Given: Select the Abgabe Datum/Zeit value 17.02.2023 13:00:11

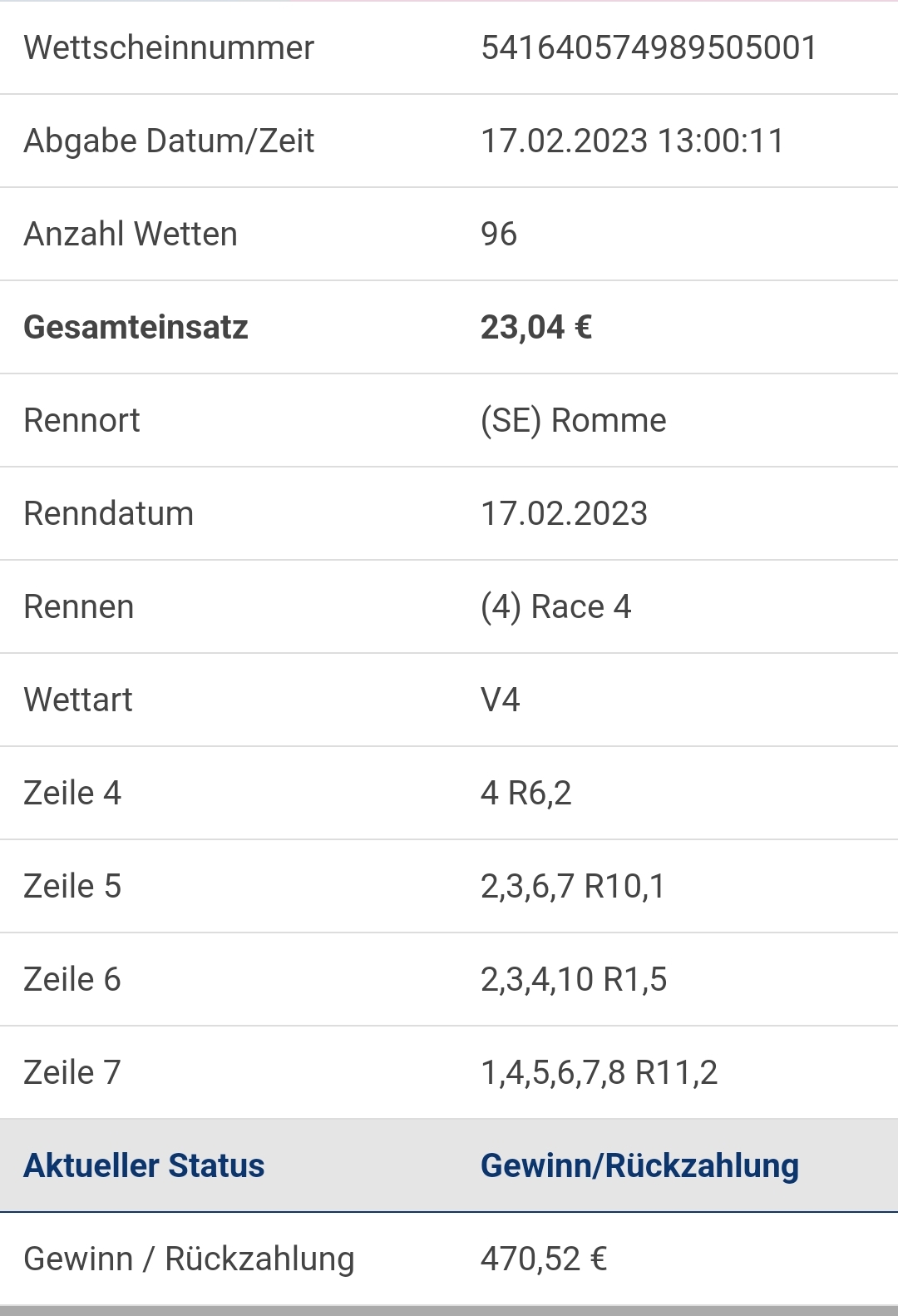Looking at the screenshot, I should click(x=632, y=141).
